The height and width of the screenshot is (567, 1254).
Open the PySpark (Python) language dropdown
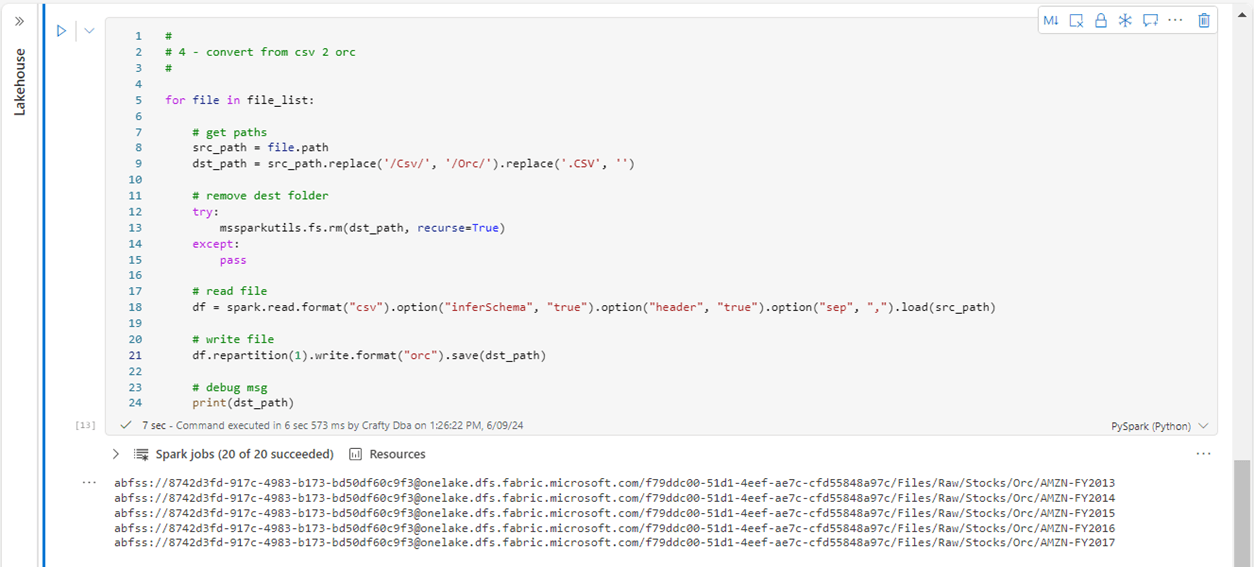(x=1160, y=426)
